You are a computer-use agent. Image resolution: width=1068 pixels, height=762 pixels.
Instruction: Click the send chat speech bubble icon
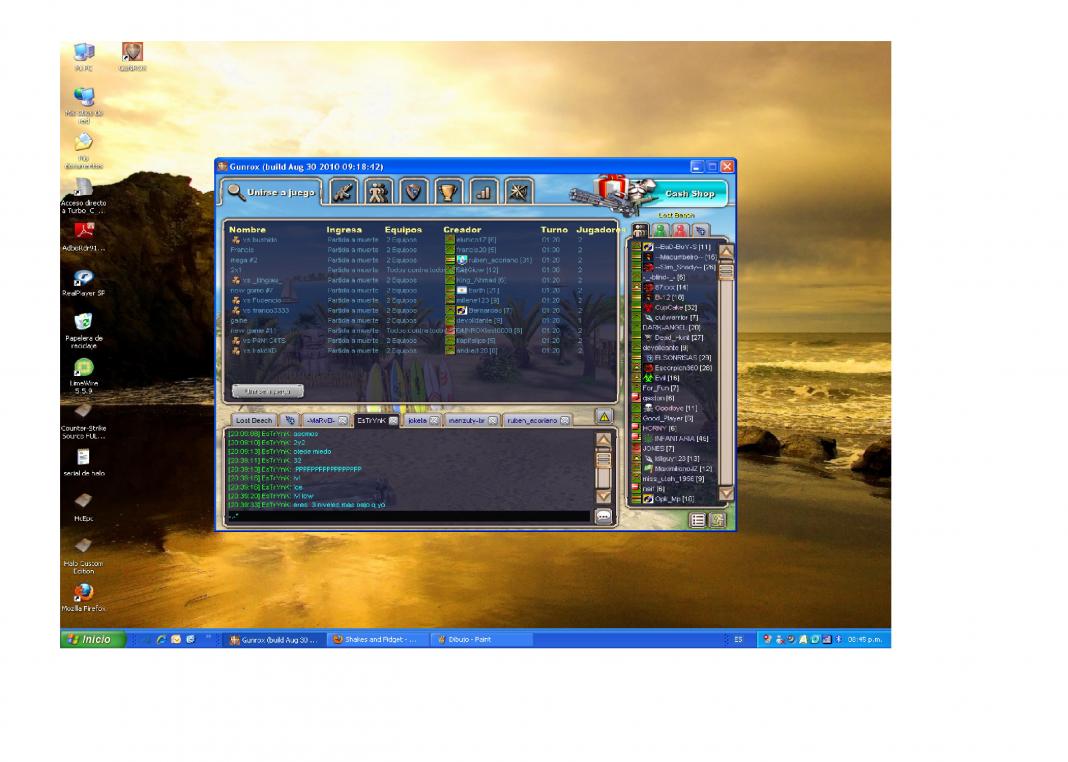pyautogui.click(x=604, y=516)
